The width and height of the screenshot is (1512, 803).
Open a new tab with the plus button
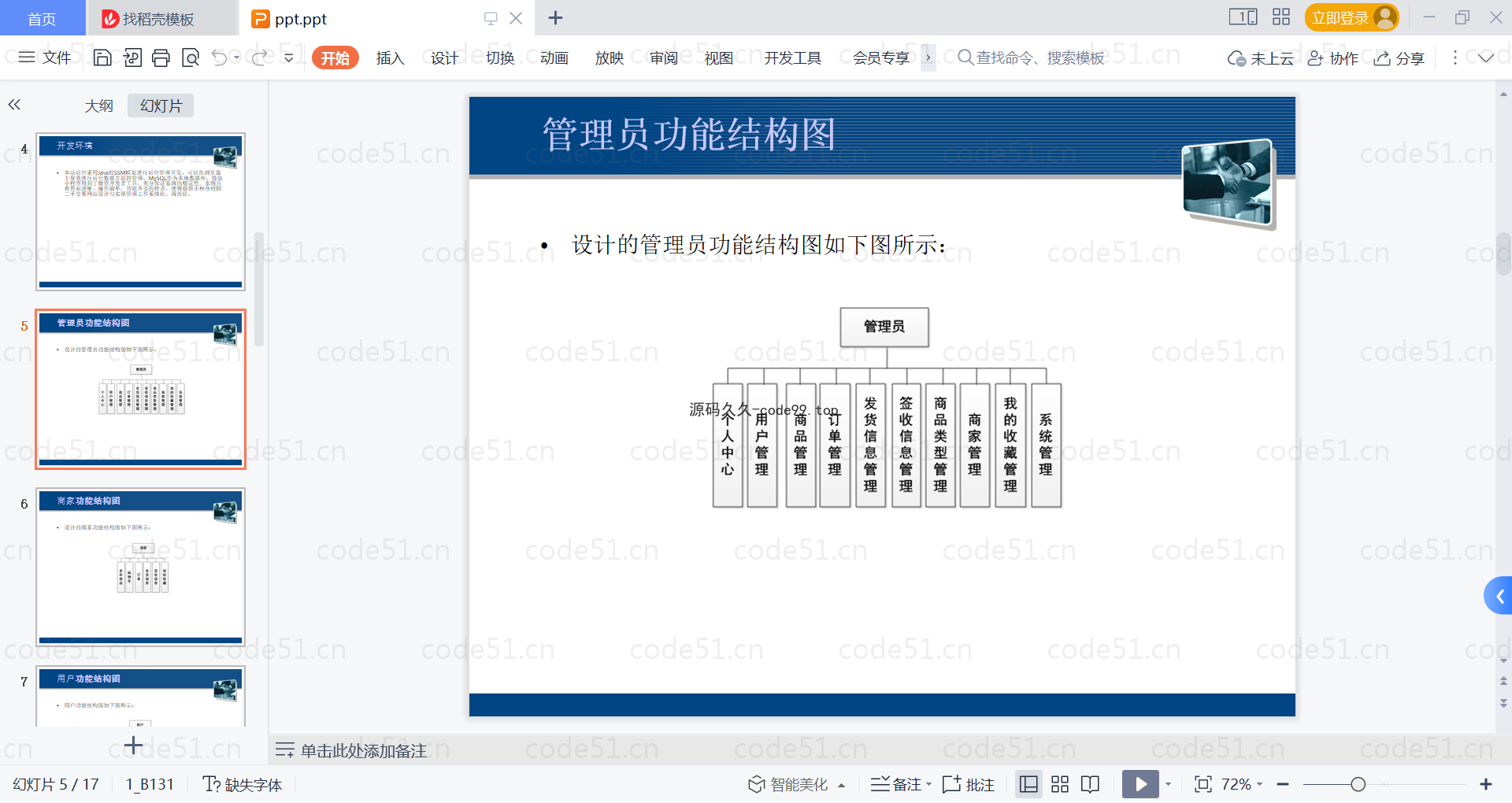(555, 18)
